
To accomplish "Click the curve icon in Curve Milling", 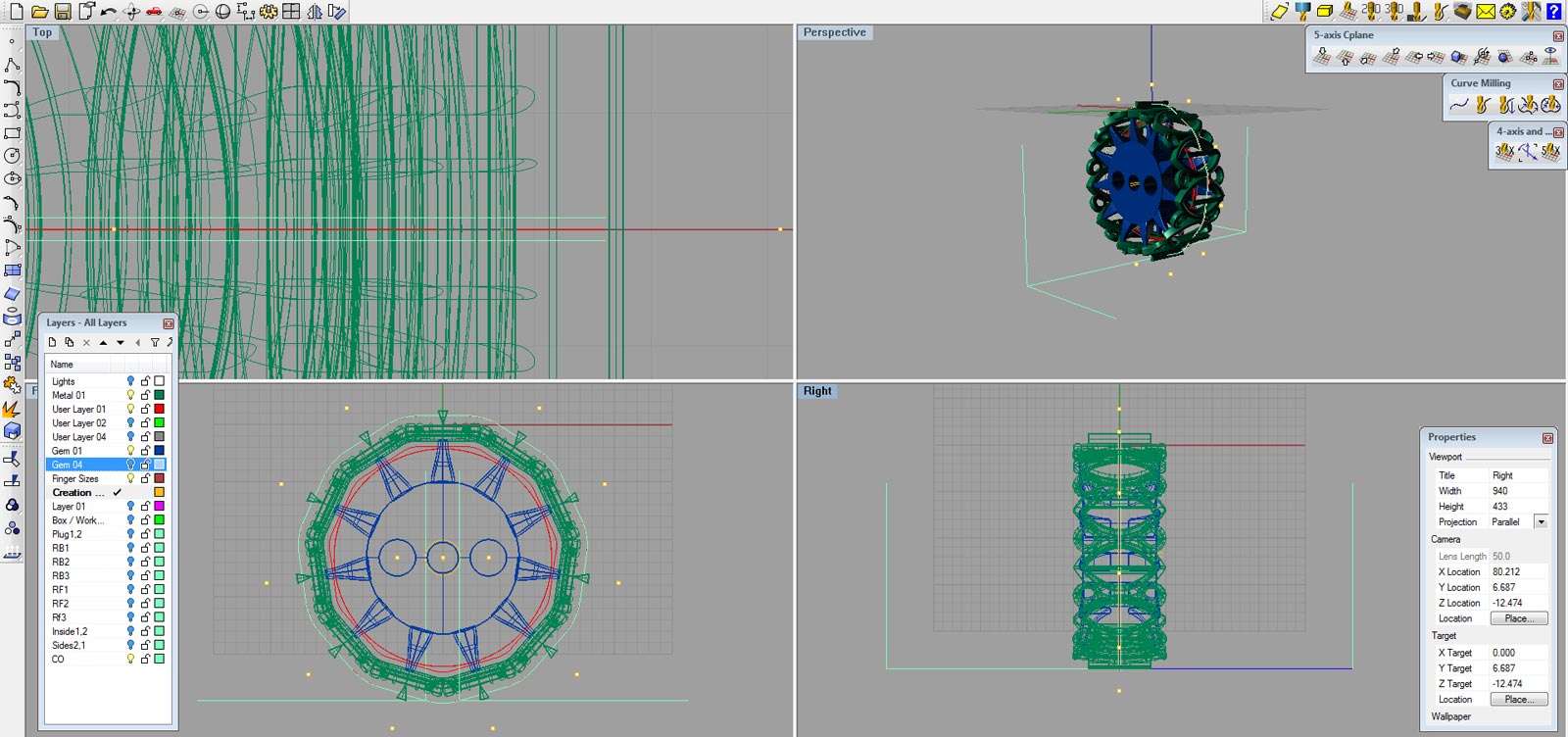I will point(1459,105).
